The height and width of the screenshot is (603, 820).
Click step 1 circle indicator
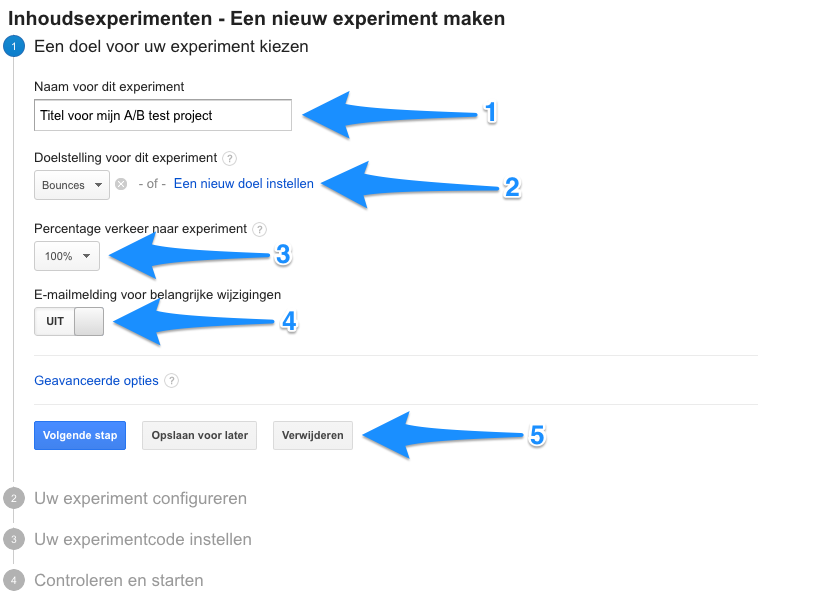pyautogui.click(x=14, y=46)
